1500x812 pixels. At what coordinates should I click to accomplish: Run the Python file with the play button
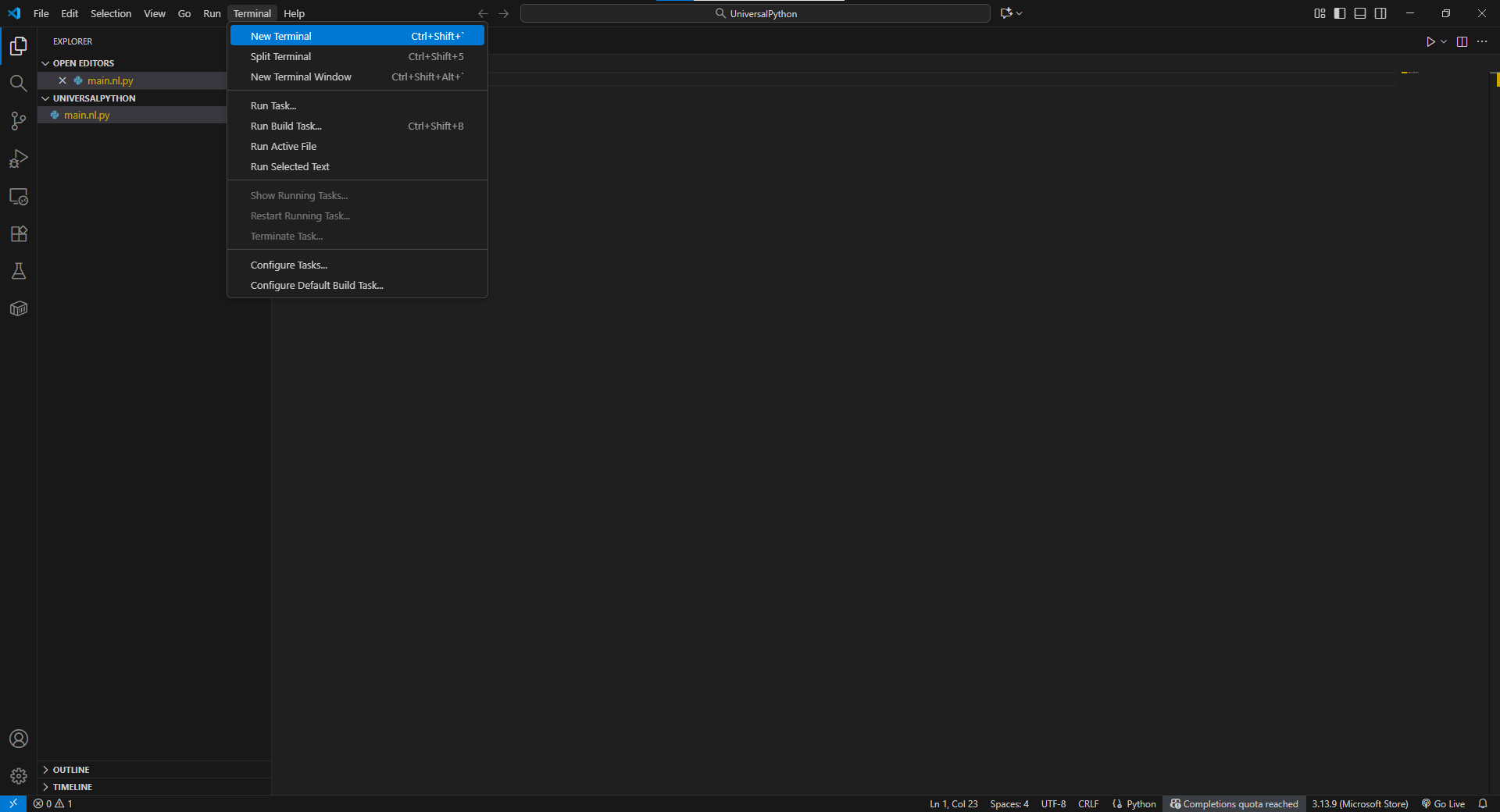(1431, 42)
